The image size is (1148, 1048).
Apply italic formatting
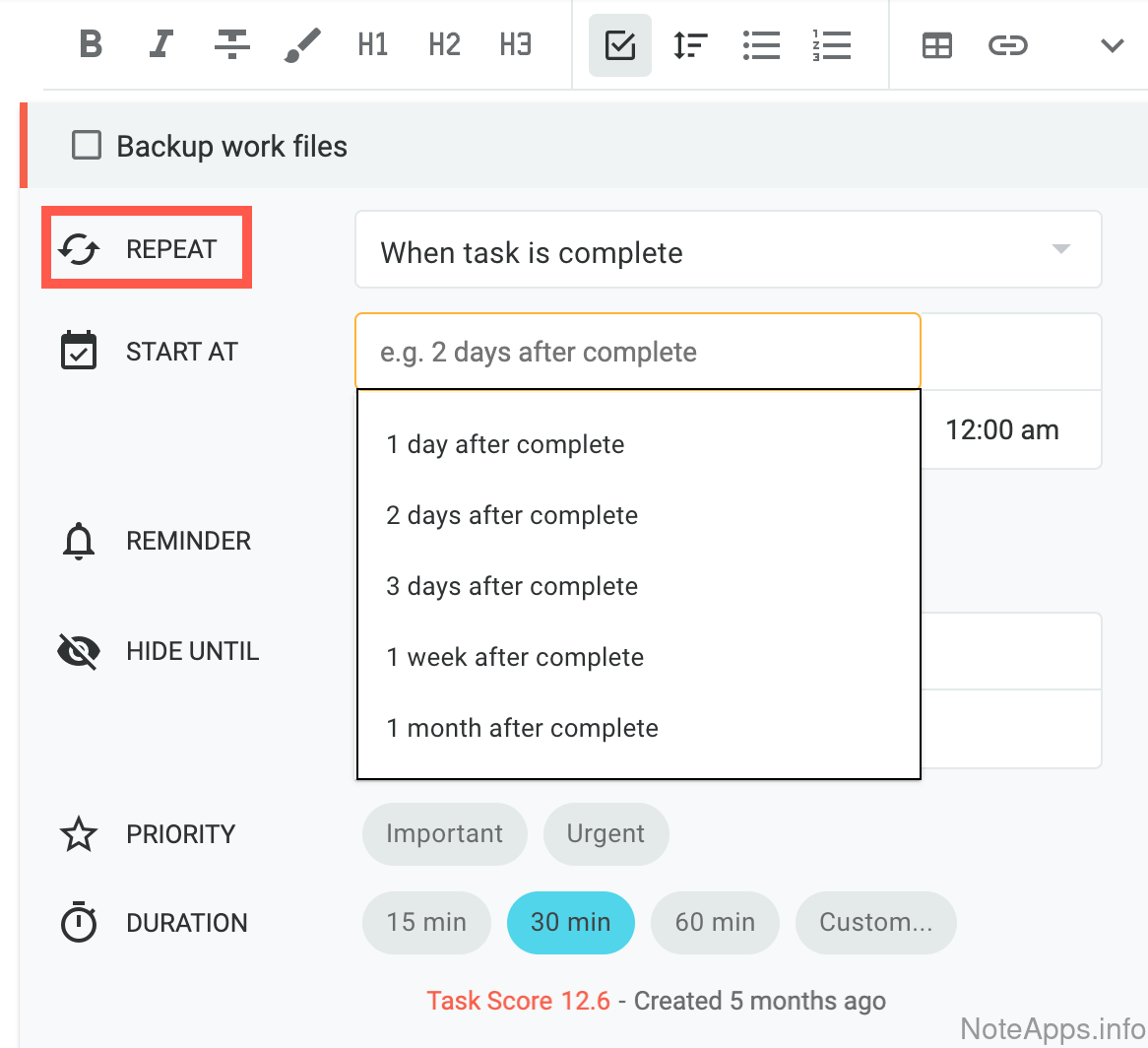[161, 45]
